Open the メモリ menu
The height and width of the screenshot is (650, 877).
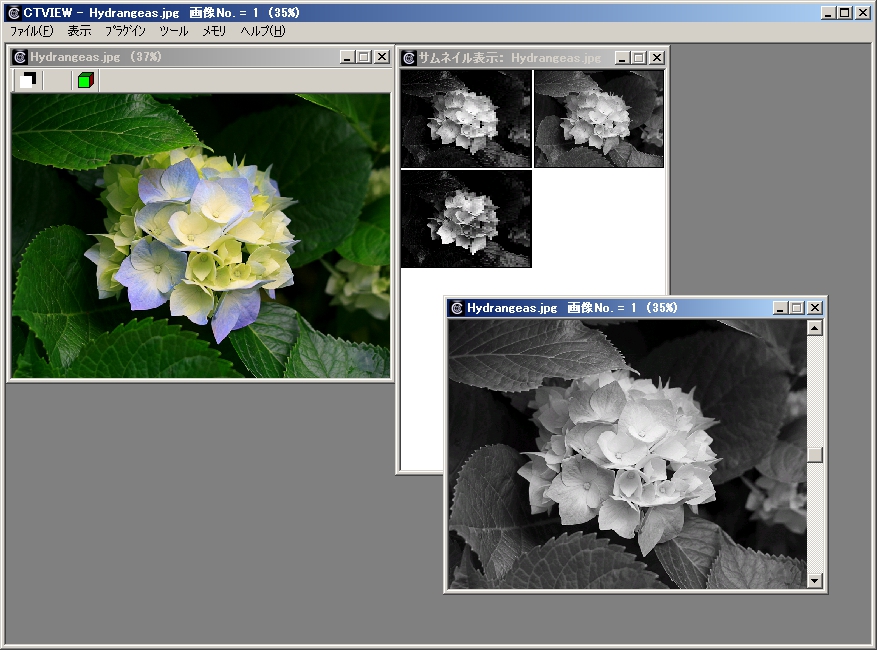tap(214, 31)
